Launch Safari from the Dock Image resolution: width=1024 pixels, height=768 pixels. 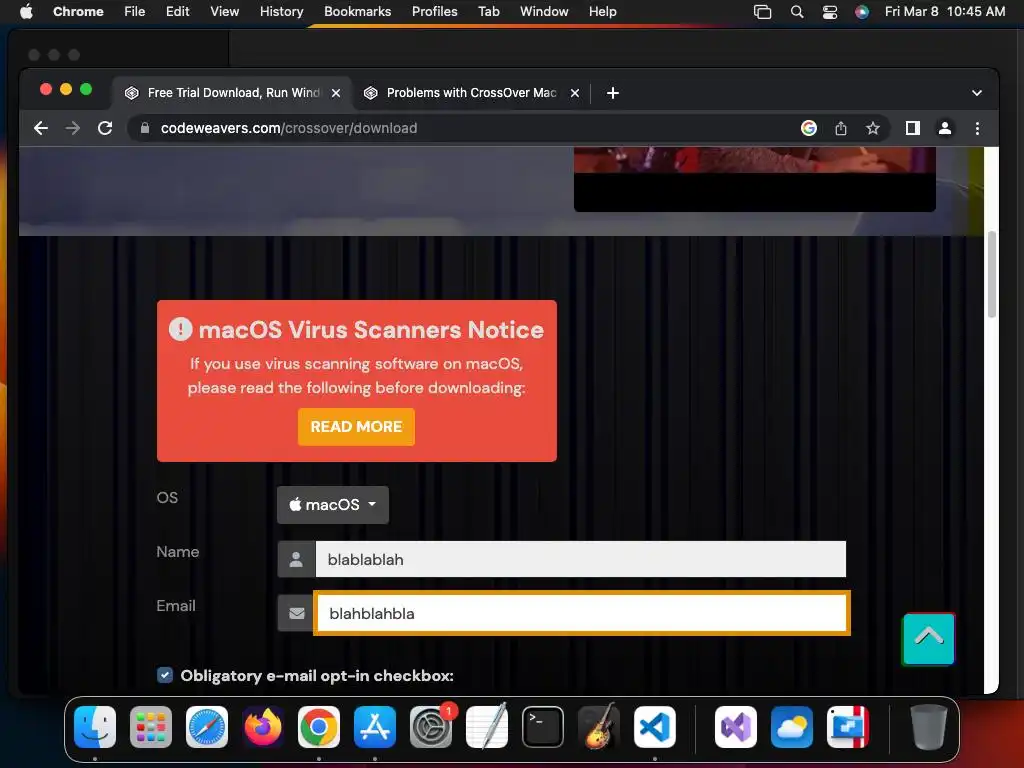click(x=207, y=726)
